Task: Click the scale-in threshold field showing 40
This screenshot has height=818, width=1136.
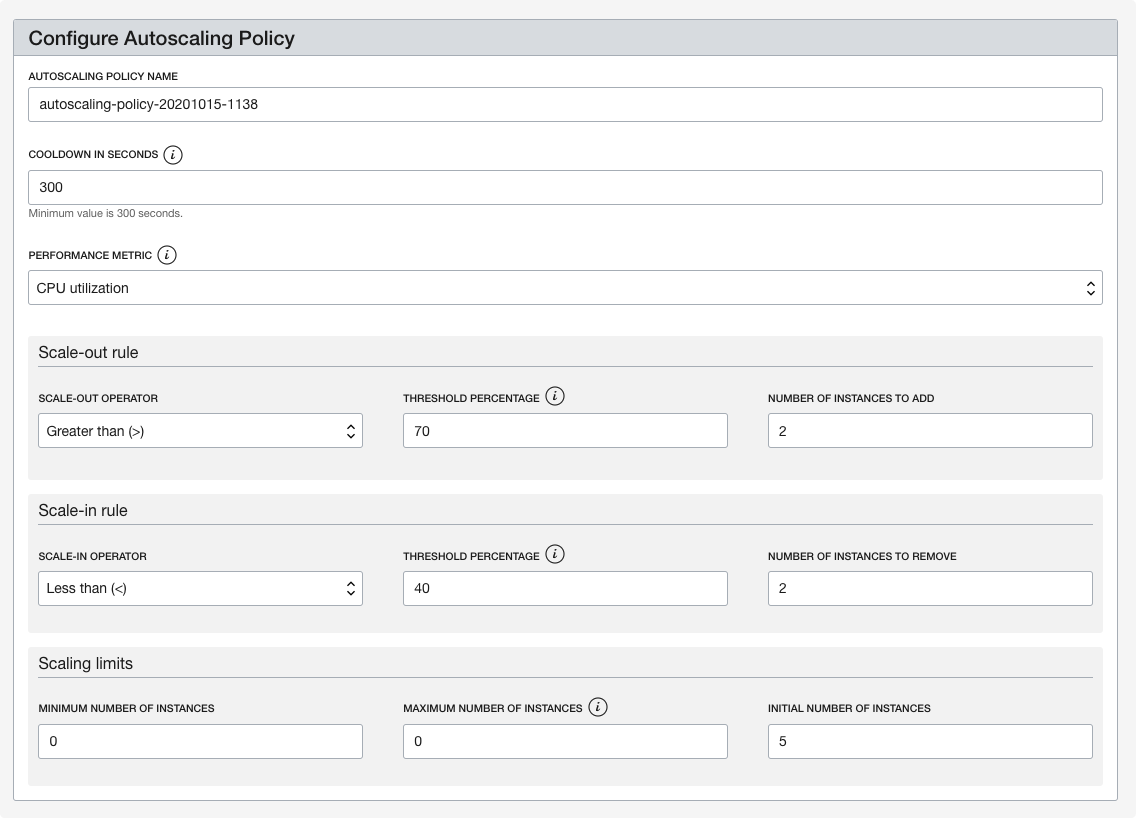Action: [565, 589]
